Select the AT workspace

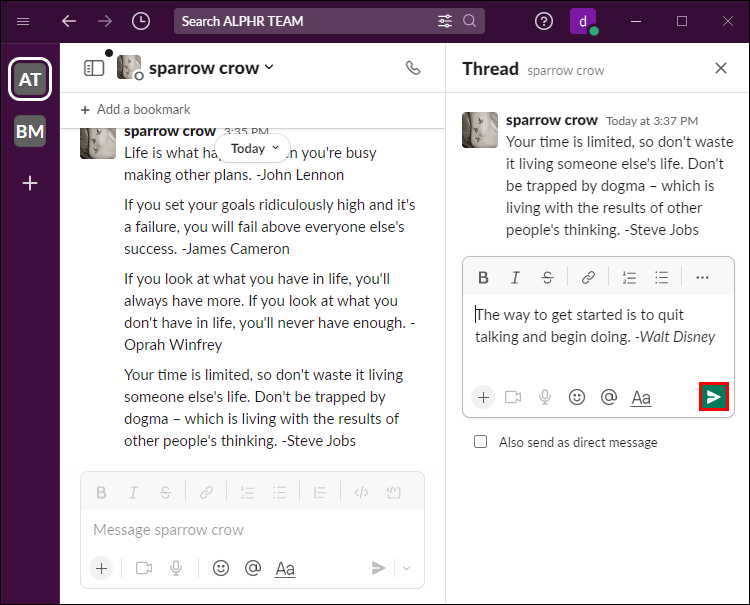point(30,79)
